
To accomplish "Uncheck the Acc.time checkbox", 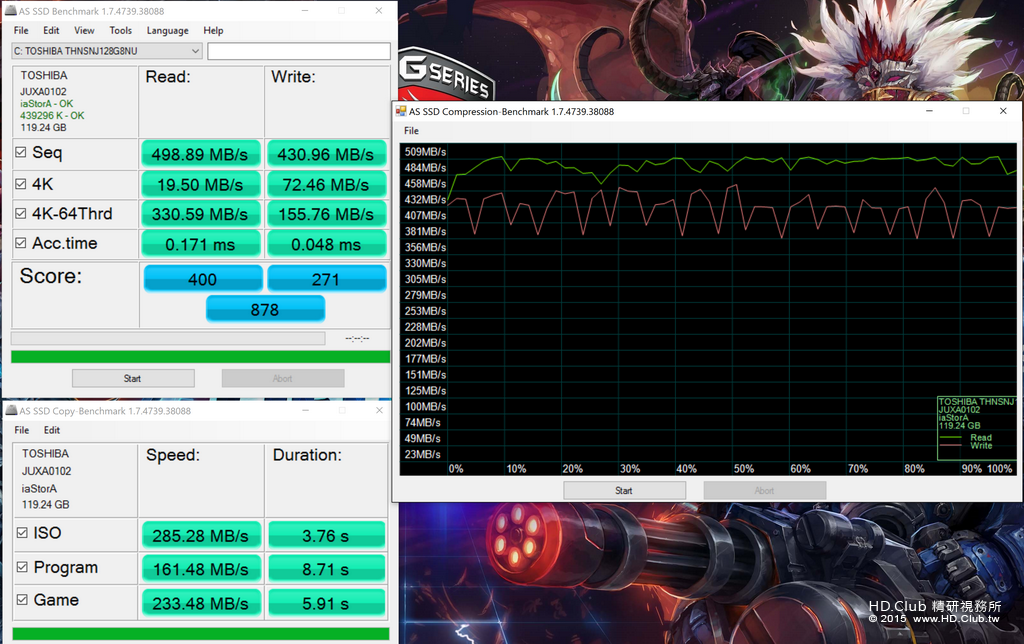I will pyautogui.click(x=21, y=243).
